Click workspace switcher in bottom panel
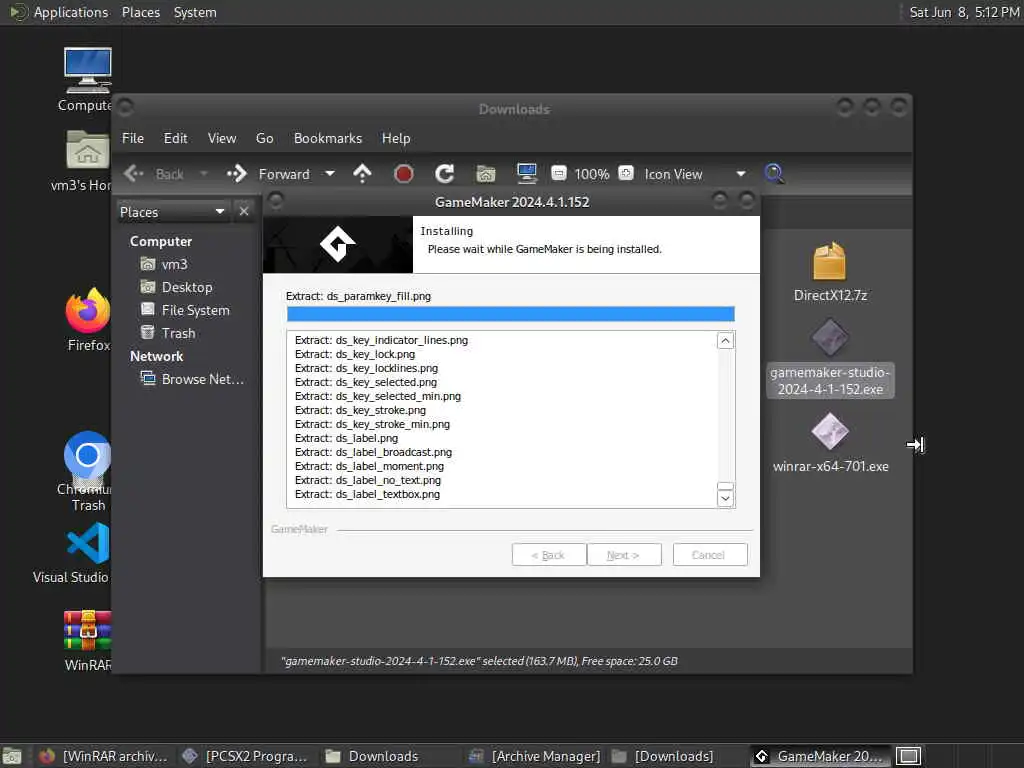The height and width of the screenshot is (768, 1024). pyautogui.click(x=908, y=756)
